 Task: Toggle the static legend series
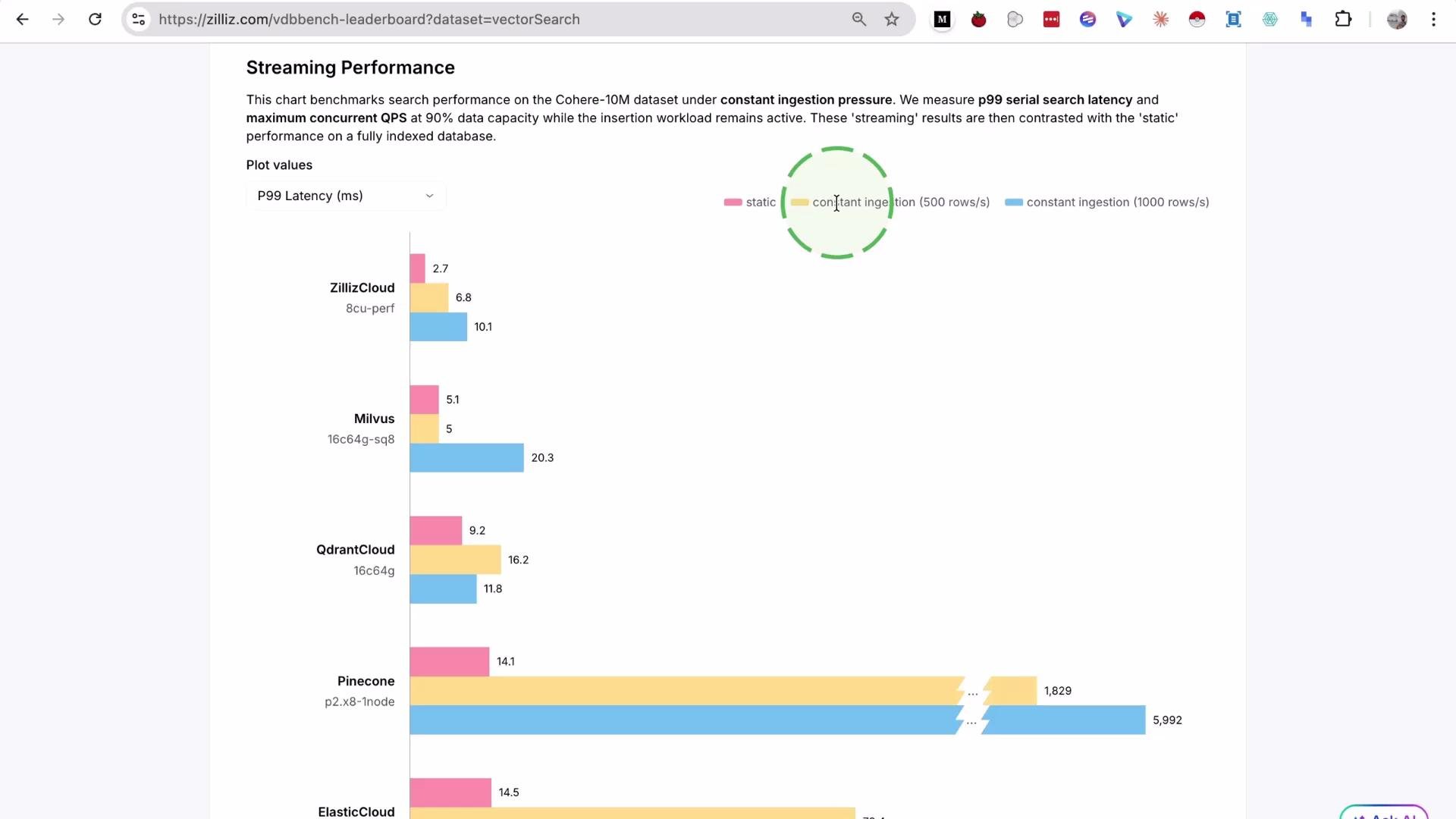tap(750, 202)
